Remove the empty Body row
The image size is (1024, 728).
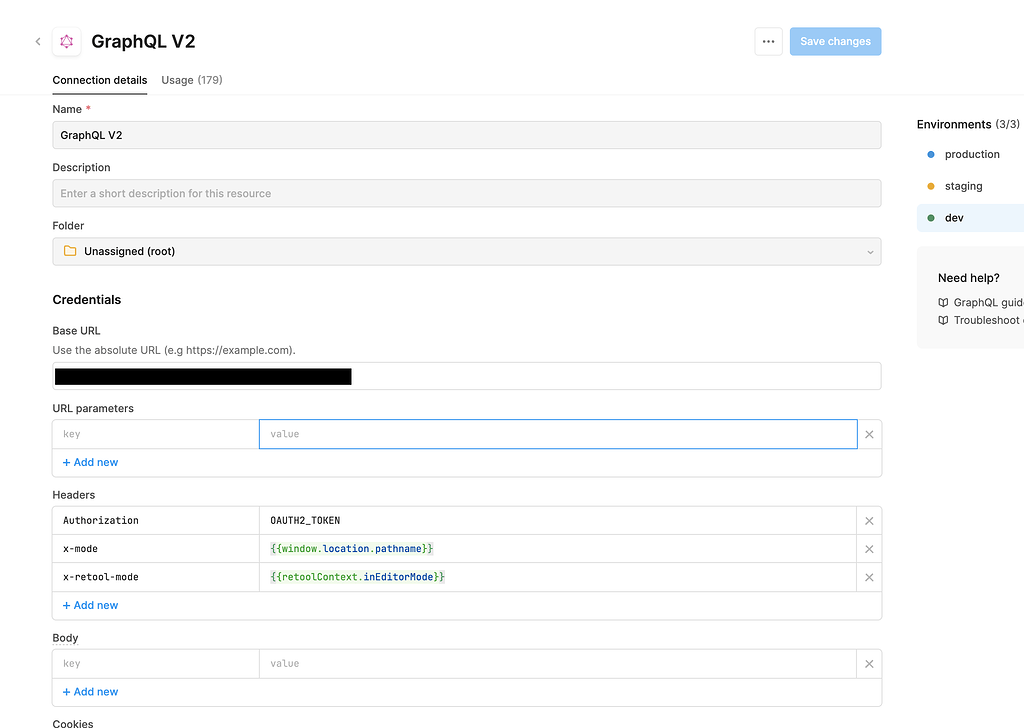[x=869, y=664]
